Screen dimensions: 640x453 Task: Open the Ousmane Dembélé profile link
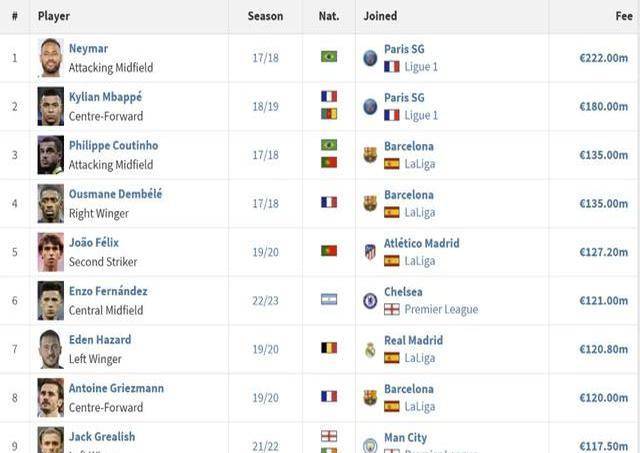pyautogui.click(x=115, y=194)
